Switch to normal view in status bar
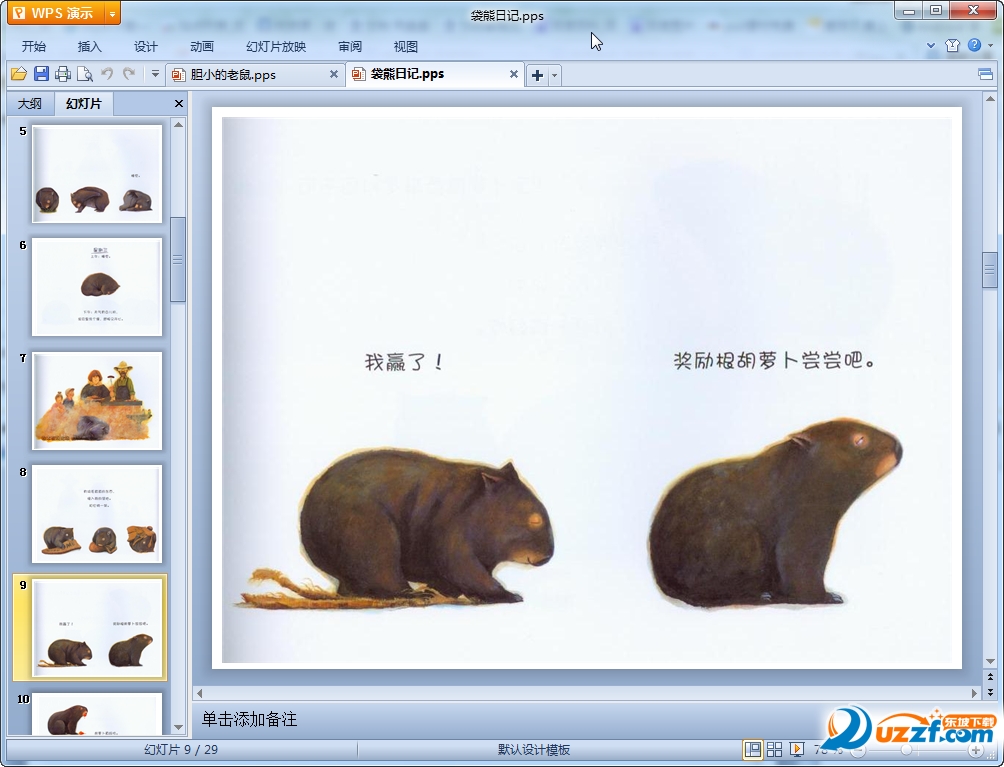 [x=752, y=749]
